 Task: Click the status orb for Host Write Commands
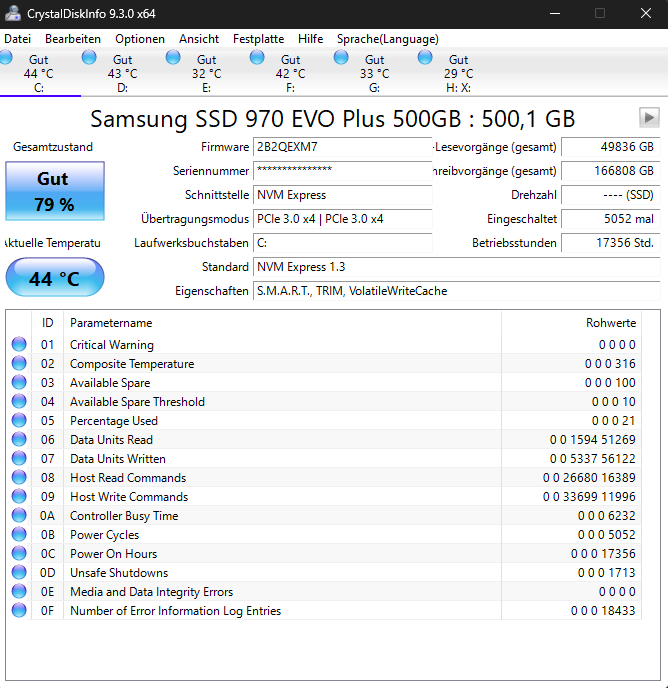(x=19, y=497)
